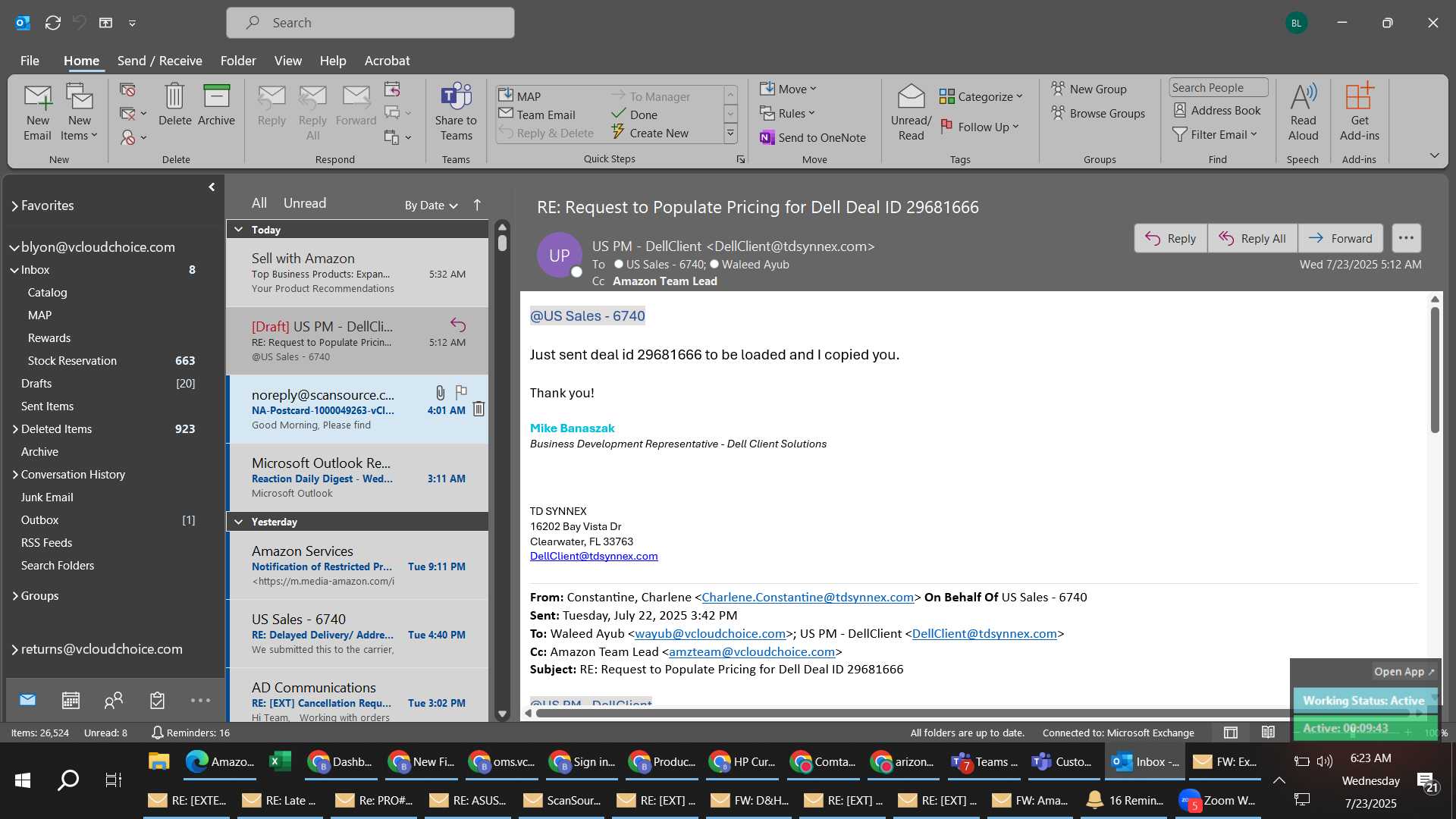Toggle flag on noreply@scansource message
Screen dimensions: 1456x819
coord(460,391)
